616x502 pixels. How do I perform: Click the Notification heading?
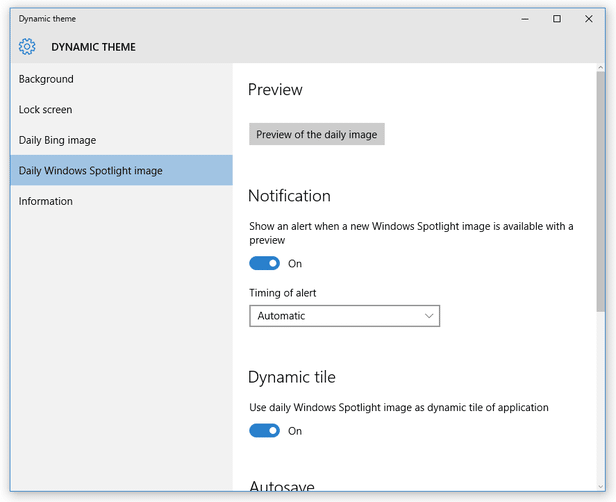[289, 196]
